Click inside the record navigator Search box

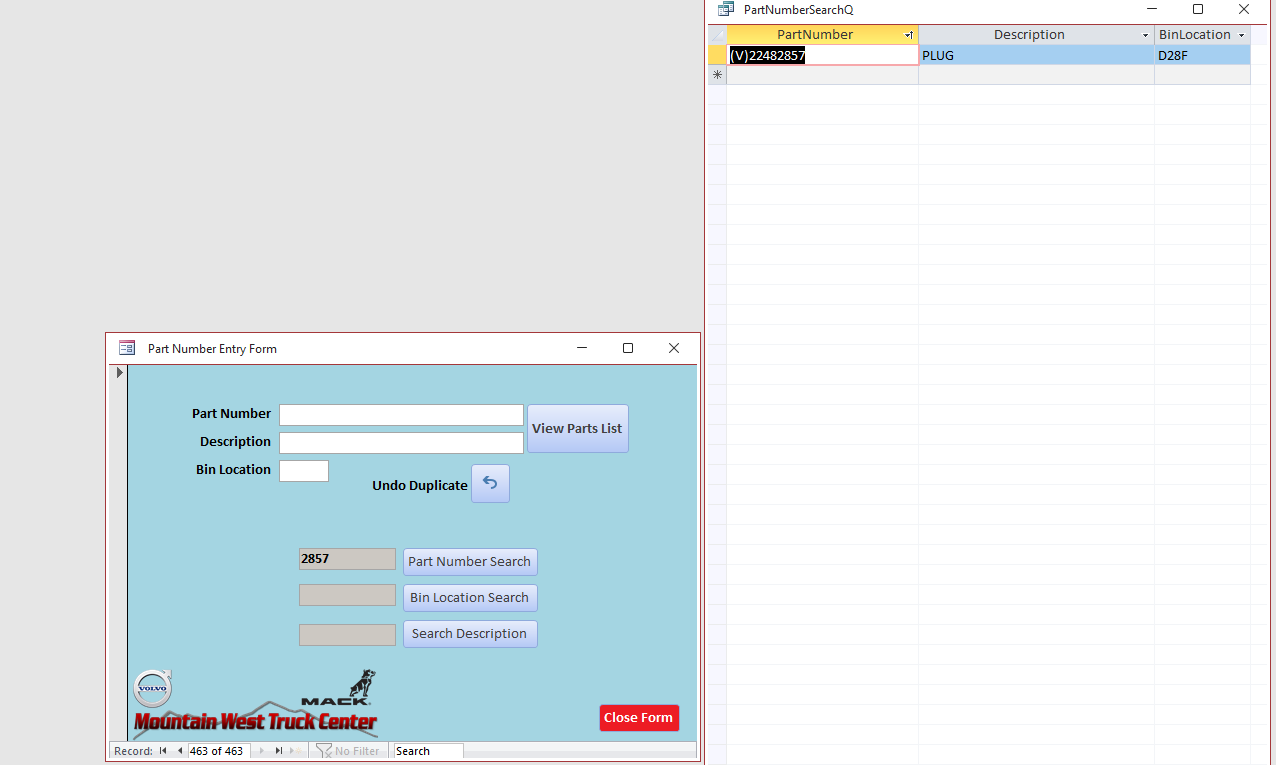427,750
